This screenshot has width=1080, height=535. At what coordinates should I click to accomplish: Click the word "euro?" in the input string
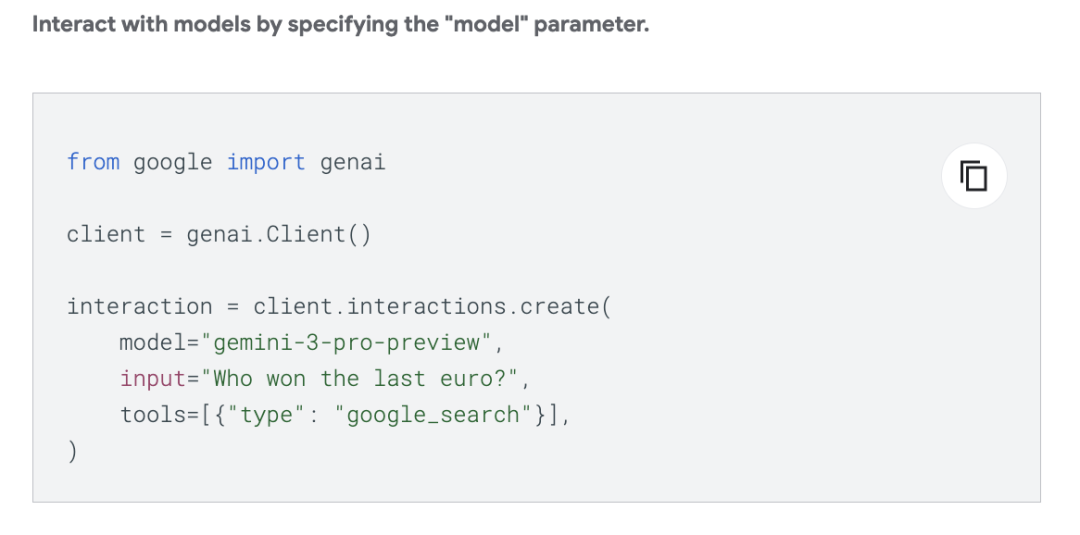[473, 379]
